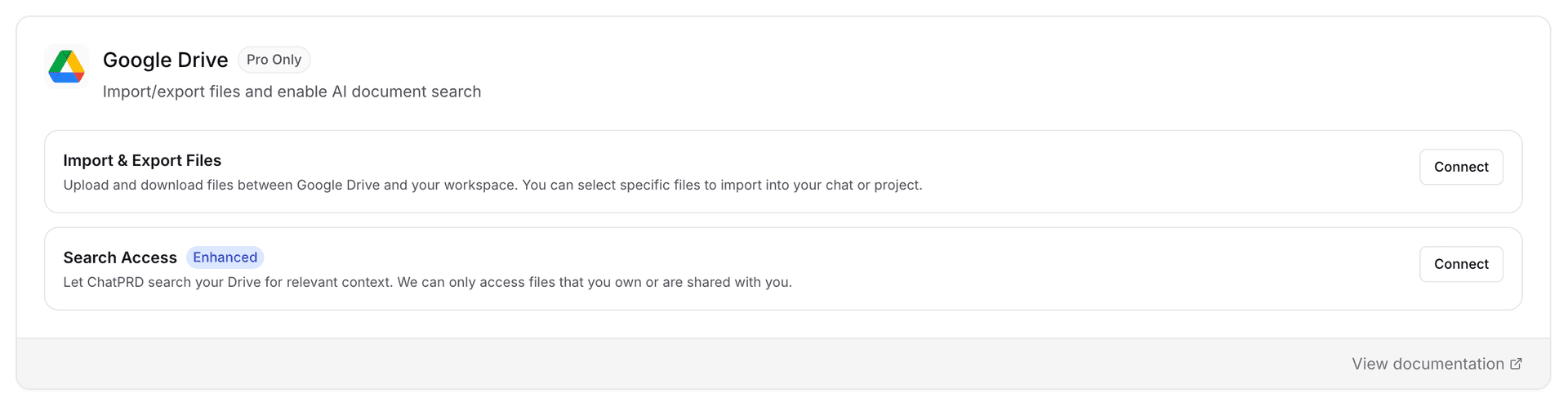Screen dimensions: 1568x403
Task: Click the phrase chat or project in Import description
Action: click(x=873, y=185)
